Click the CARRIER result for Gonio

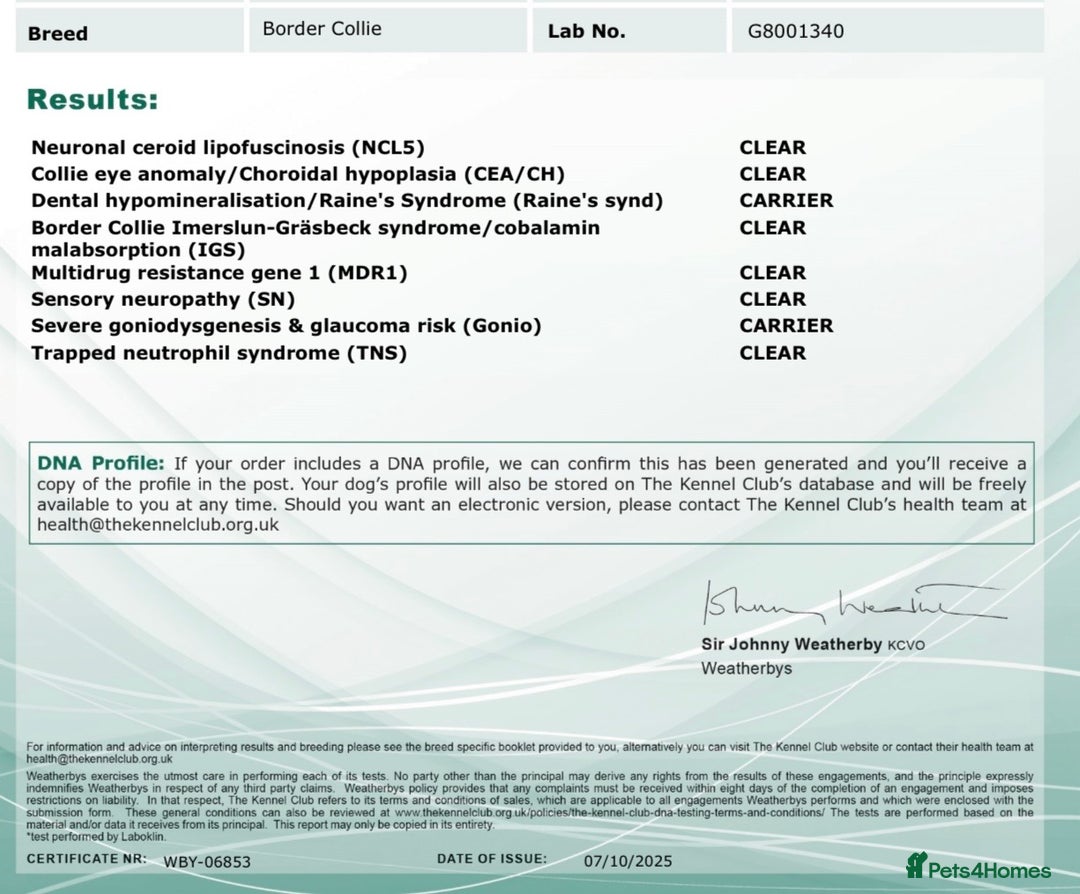tap(786, 326)
